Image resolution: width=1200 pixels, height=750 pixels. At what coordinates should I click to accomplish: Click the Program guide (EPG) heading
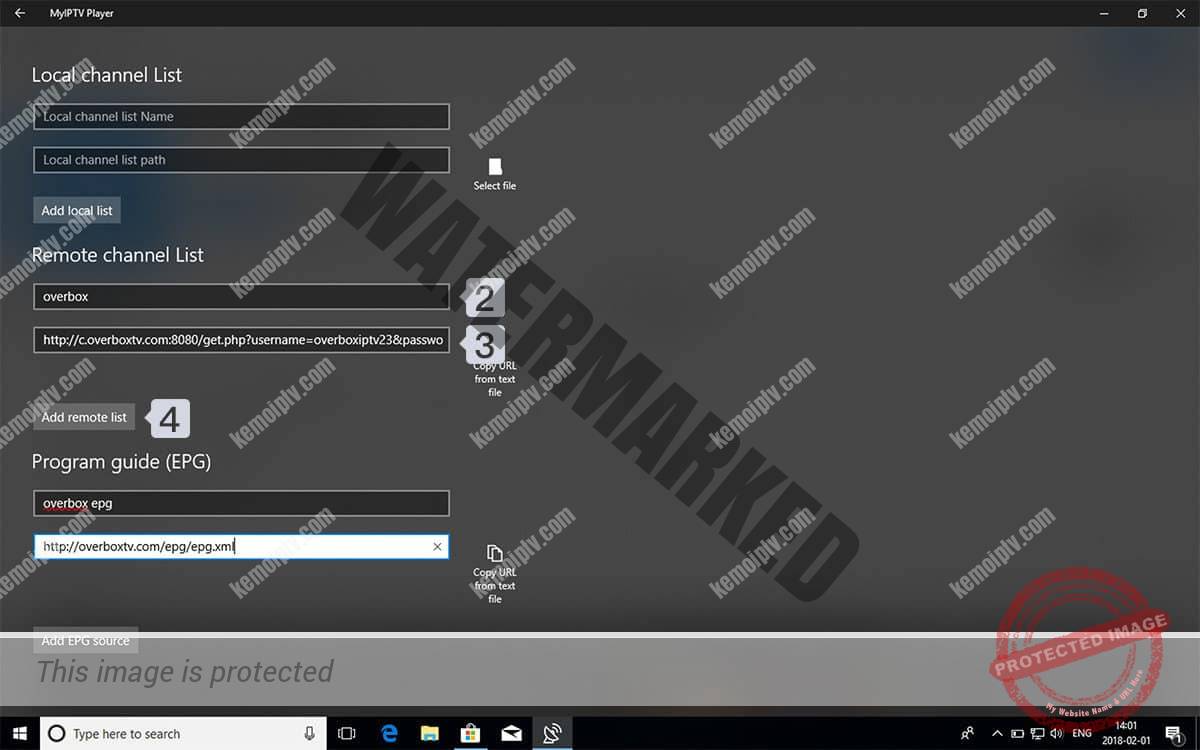point(121,462)
